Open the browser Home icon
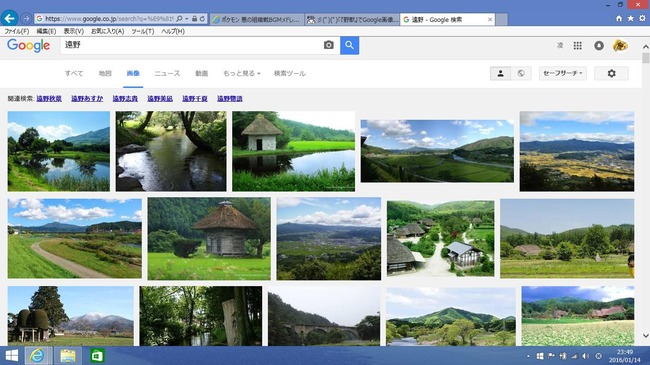The image size is (650, 365). [x=618, y=18]
